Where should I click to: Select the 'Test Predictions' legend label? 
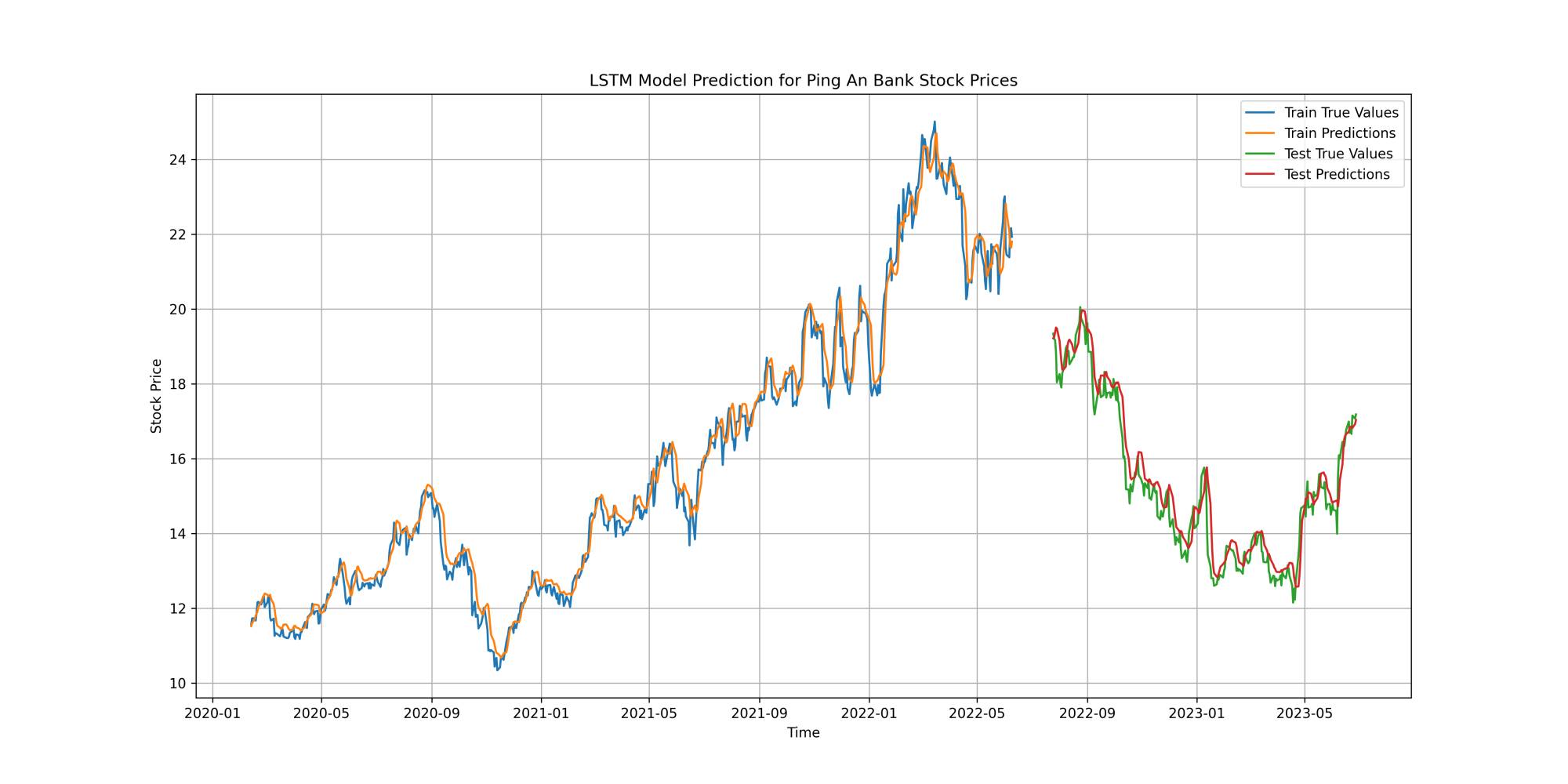pyautogui.click(x=1336, y=174)
